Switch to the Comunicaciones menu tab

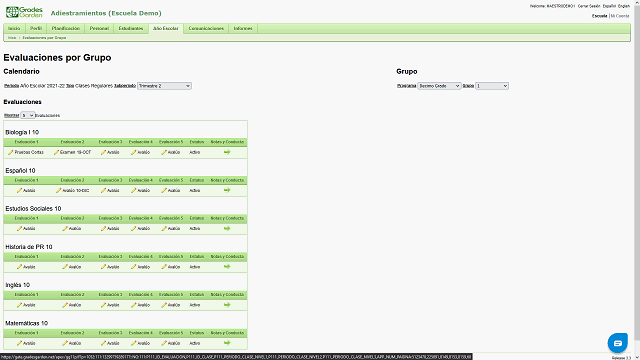[x=206, y=29]
